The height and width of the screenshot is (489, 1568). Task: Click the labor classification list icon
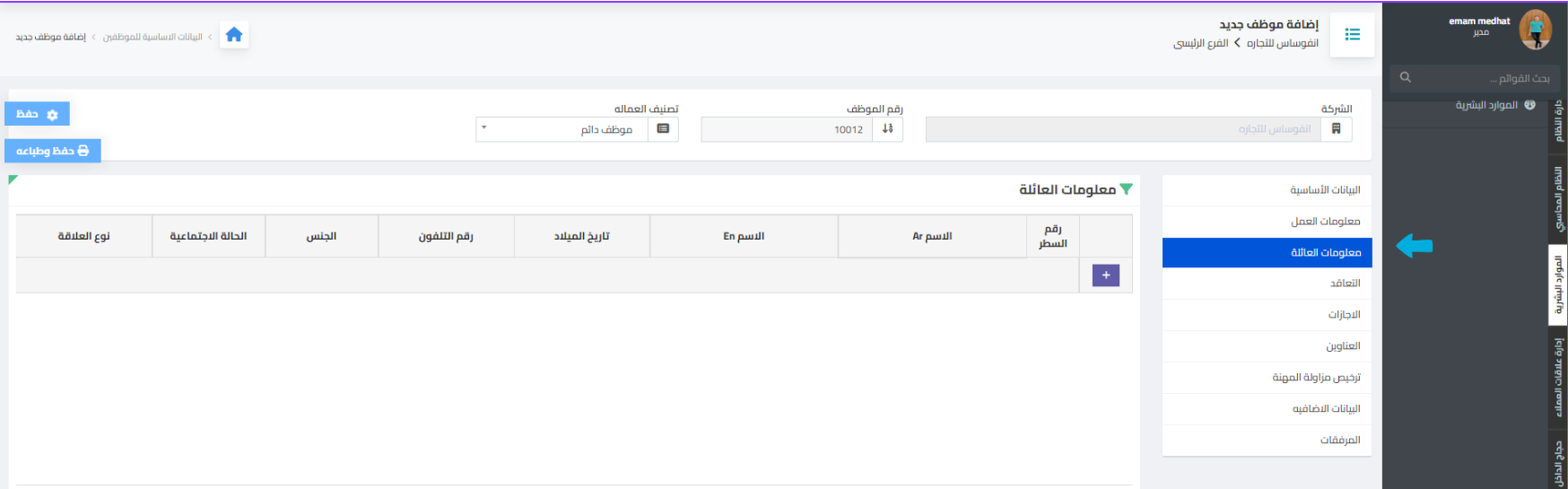[663, 129]
